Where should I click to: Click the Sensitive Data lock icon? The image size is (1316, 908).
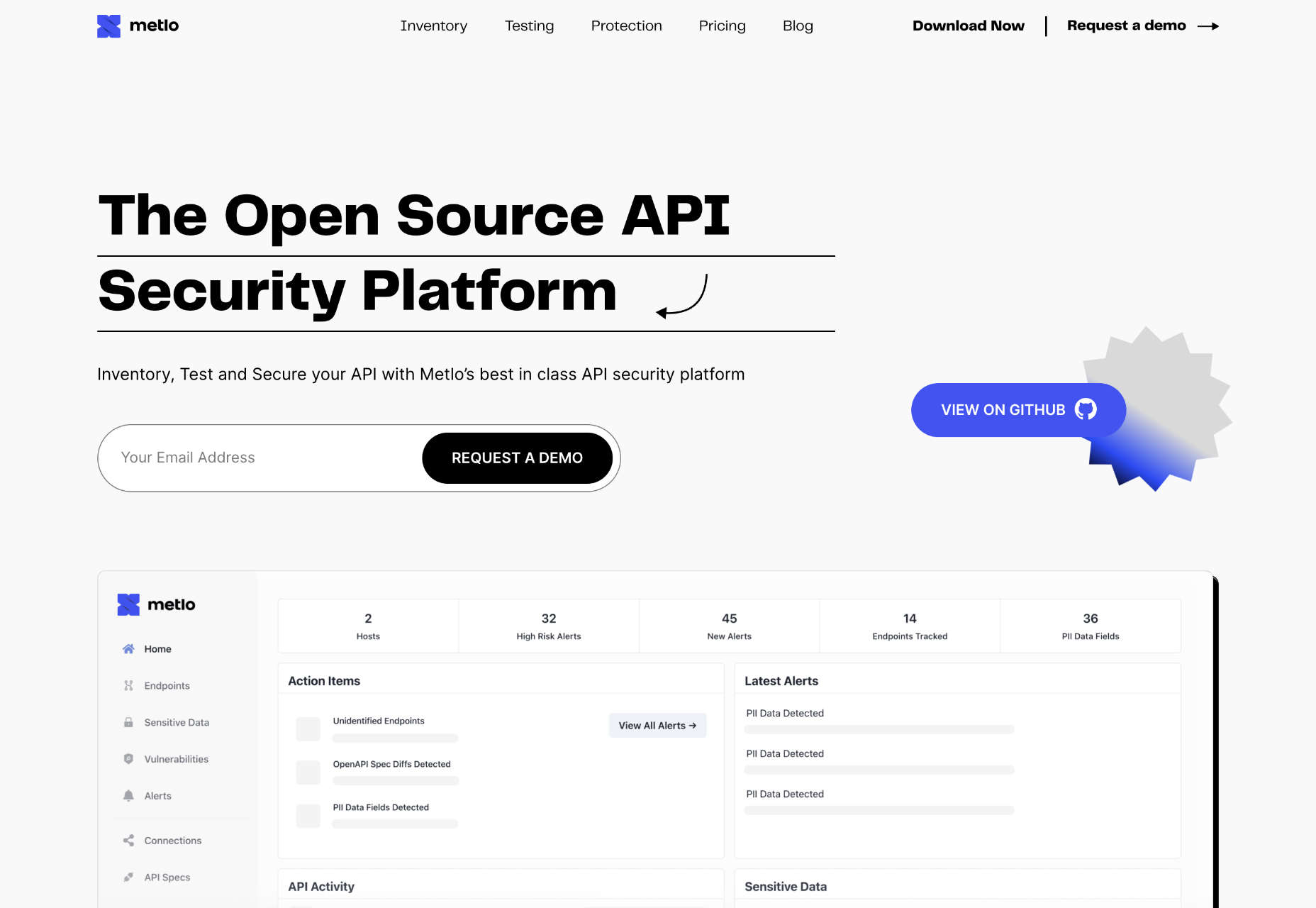[128, 722]
